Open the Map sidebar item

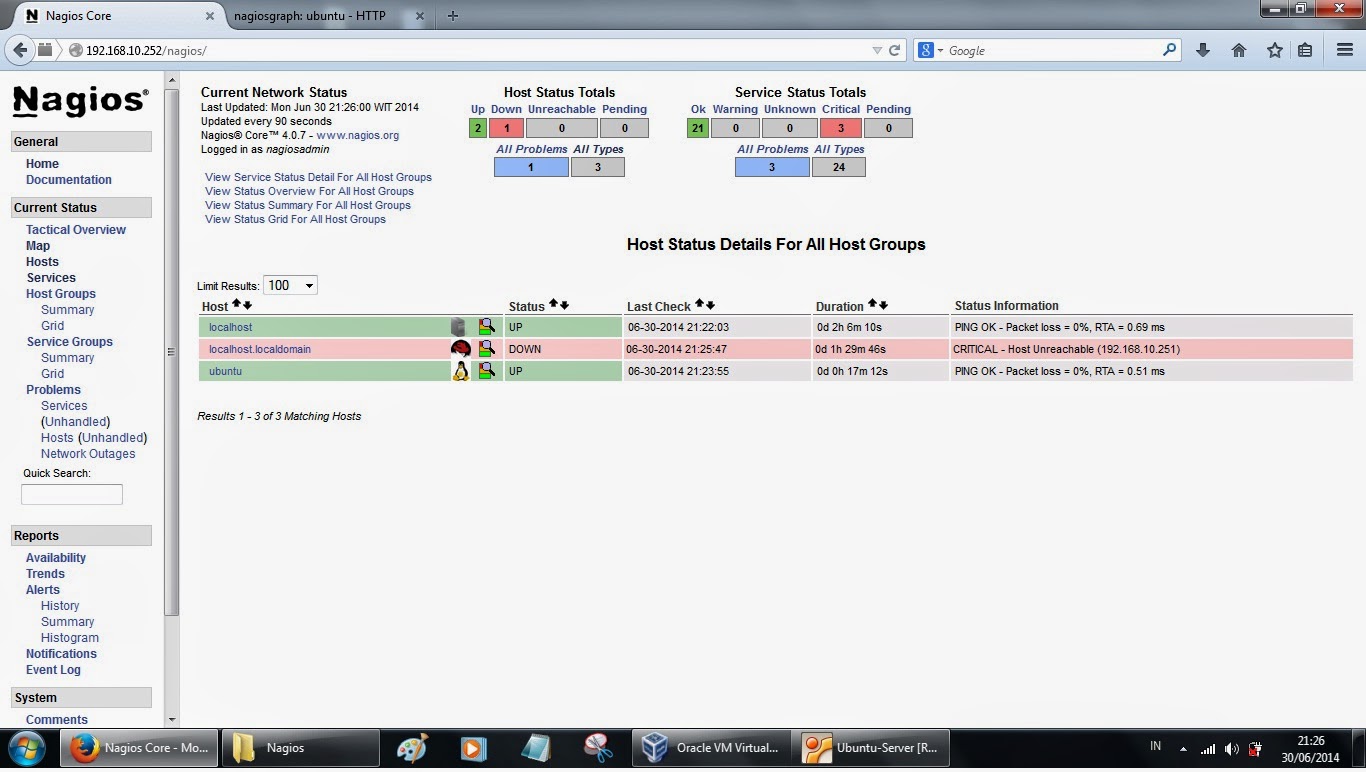tap(38, 246)
